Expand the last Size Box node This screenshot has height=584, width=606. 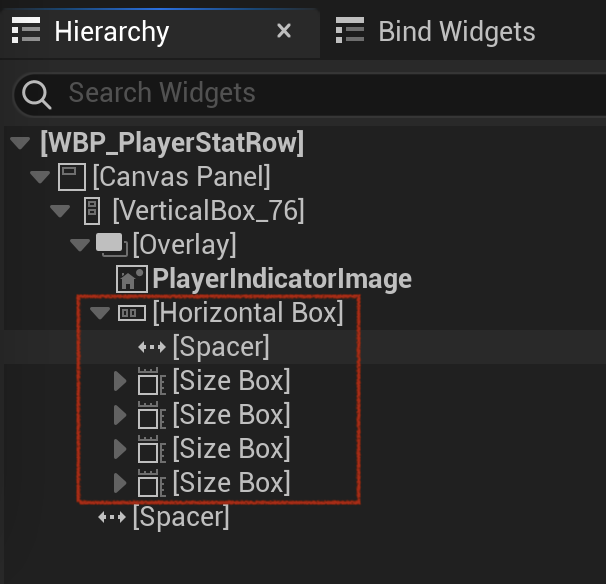[x=120, y=483]
